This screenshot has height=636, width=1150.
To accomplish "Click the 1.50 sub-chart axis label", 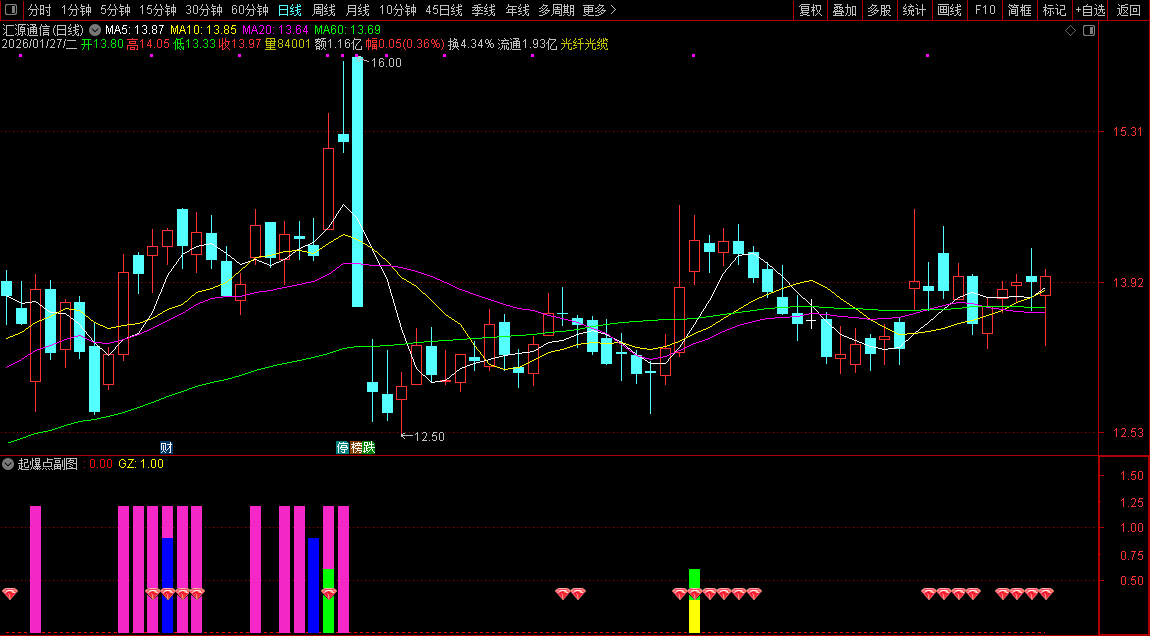I will coord(1132,475).
